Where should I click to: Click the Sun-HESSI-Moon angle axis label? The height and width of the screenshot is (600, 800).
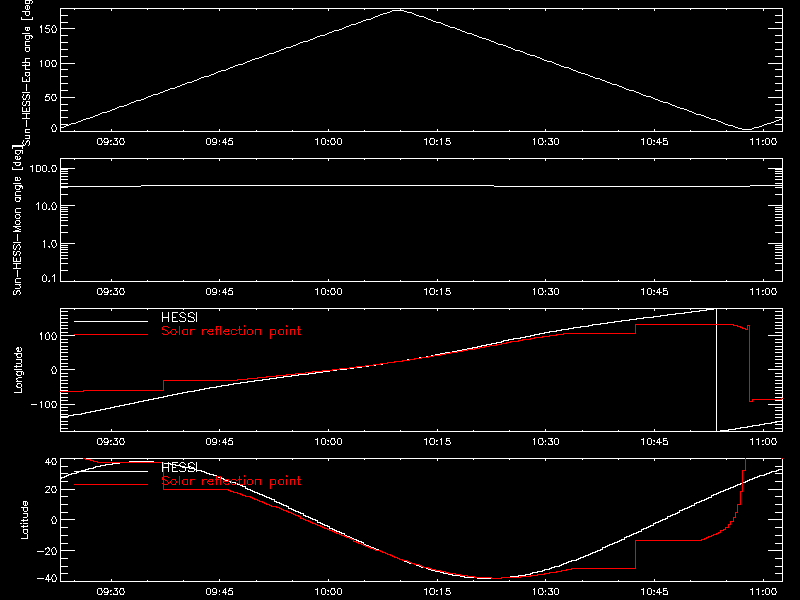(17, 220)
